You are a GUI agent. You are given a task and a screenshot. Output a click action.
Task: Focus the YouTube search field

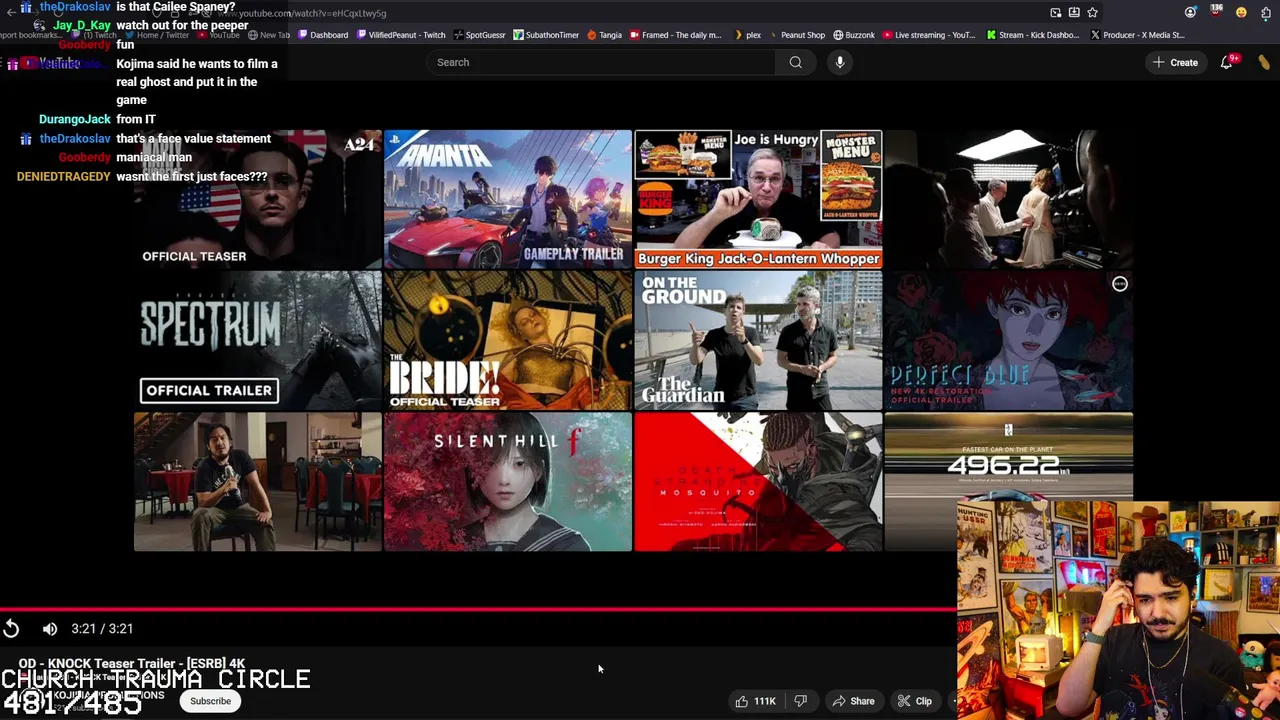[x=600, y=62]
